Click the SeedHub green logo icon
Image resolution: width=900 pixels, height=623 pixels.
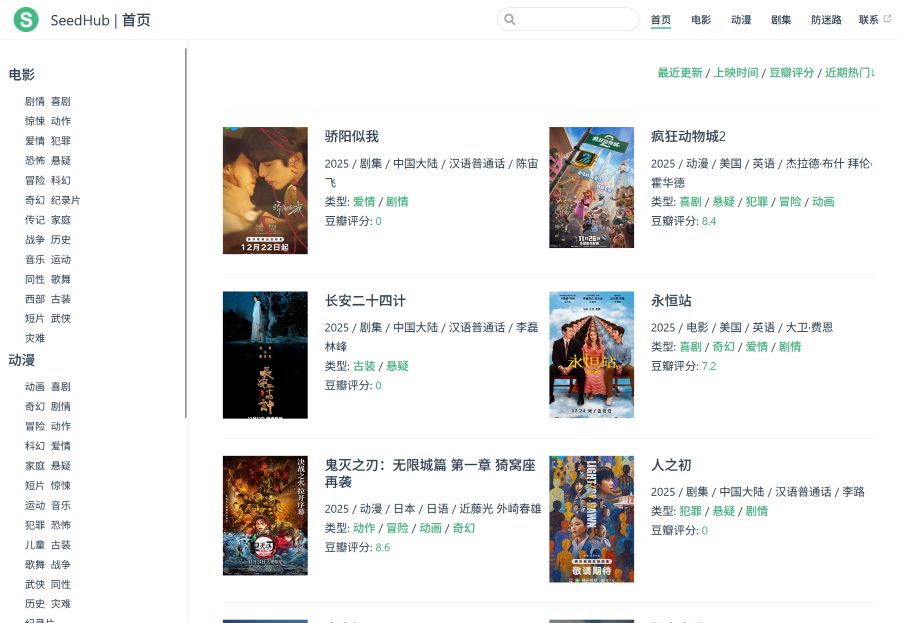(x=26, y=19)
